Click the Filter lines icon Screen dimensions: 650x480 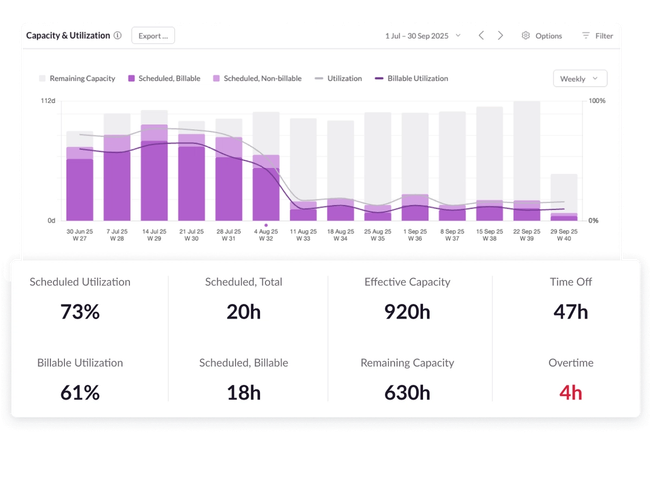586,35
